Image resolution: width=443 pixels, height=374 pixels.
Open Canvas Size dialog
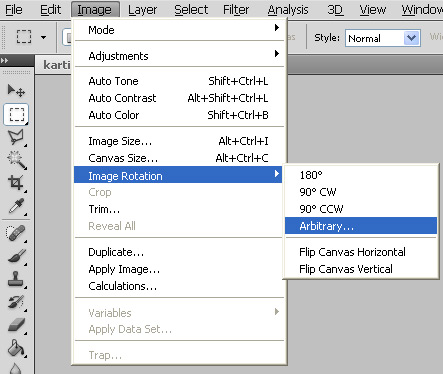coord(178,158)
